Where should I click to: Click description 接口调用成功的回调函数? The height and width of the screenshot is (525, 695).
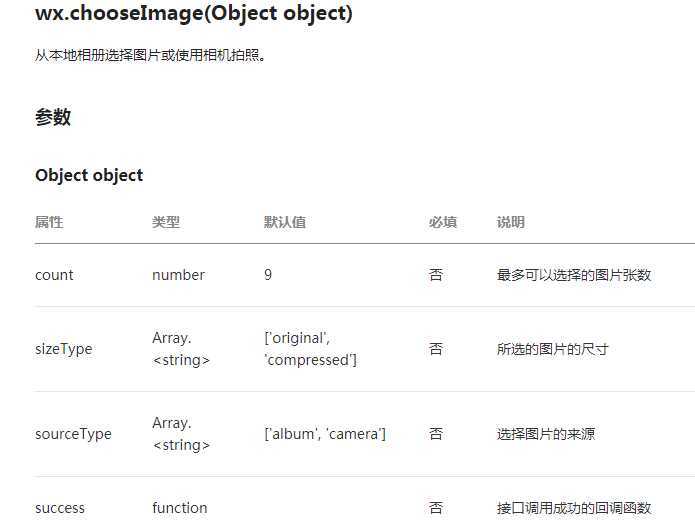(x=574, y=508)
